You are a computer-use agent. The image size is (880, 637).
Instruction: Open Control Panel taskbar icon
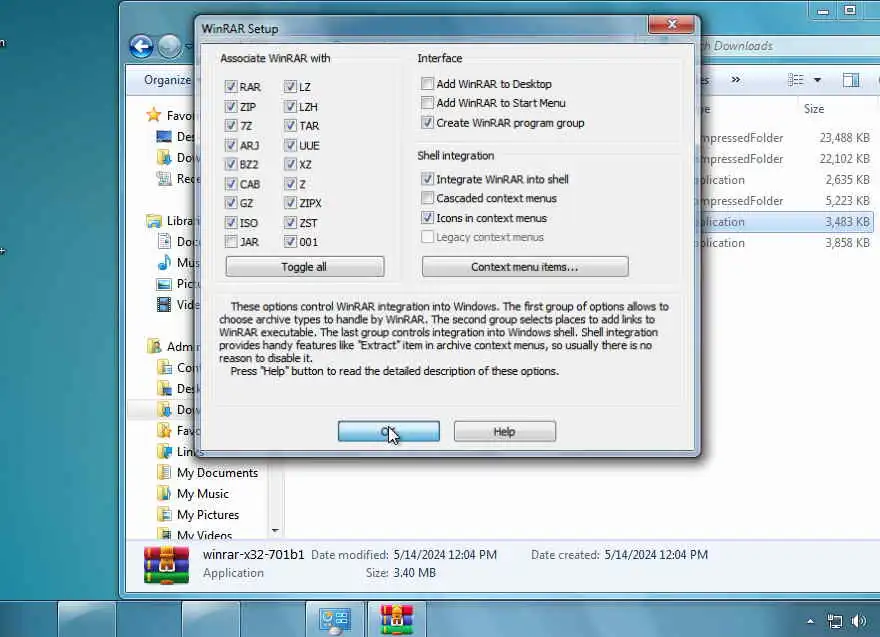[335, 620]
